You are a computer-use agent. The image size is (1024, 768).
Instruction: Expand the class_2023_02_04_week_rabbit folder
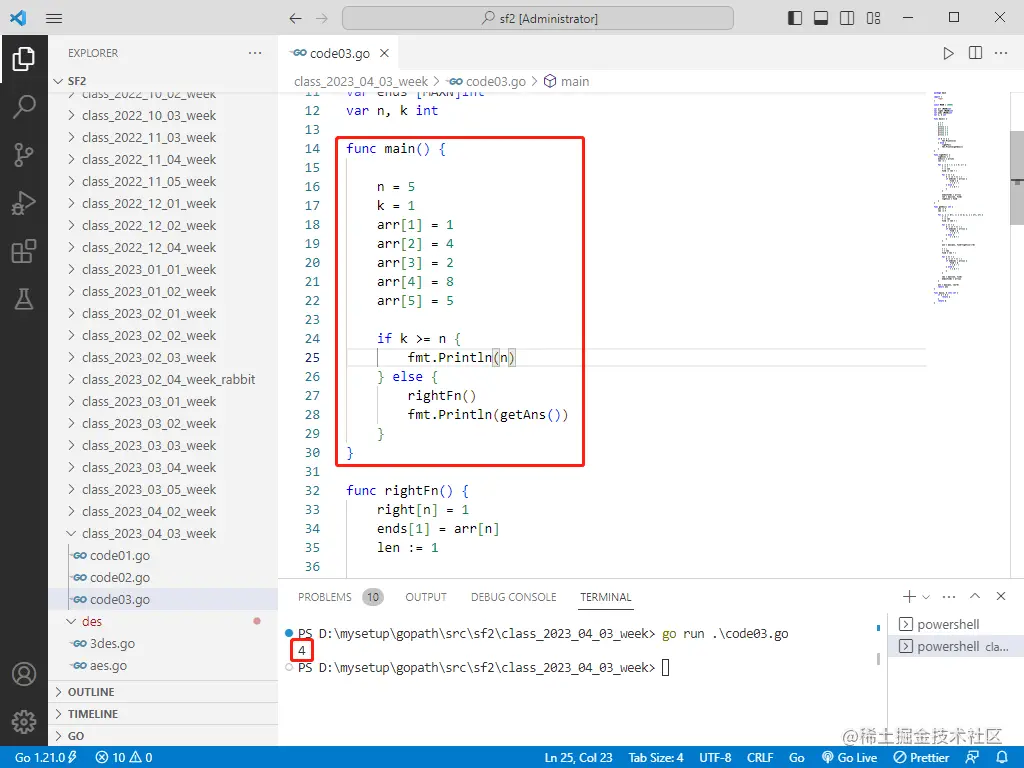pos(163,379)
